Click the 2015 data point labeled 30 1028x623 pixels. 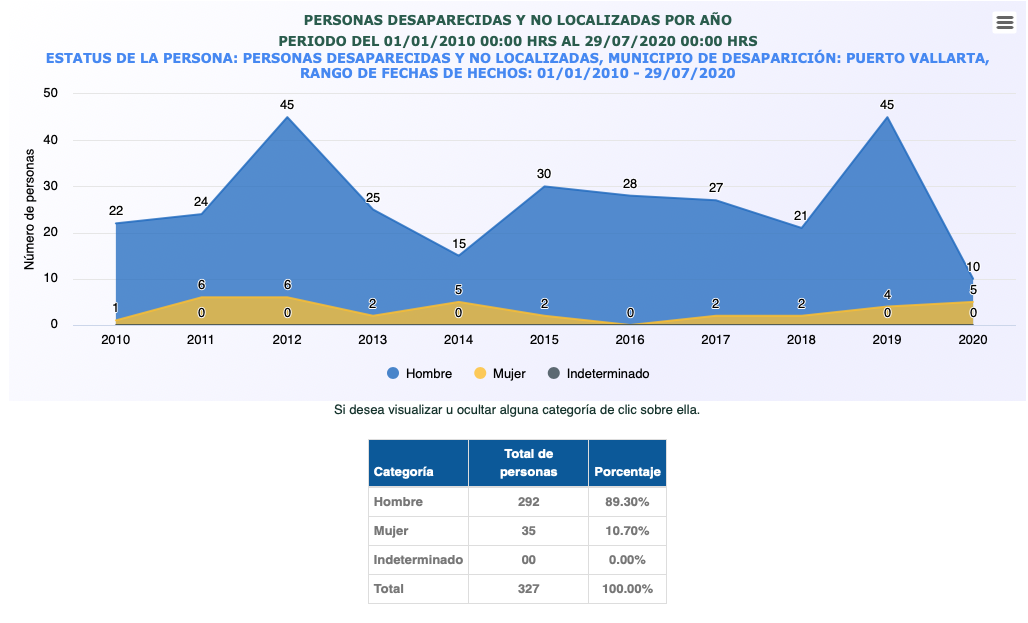point(544,187)
